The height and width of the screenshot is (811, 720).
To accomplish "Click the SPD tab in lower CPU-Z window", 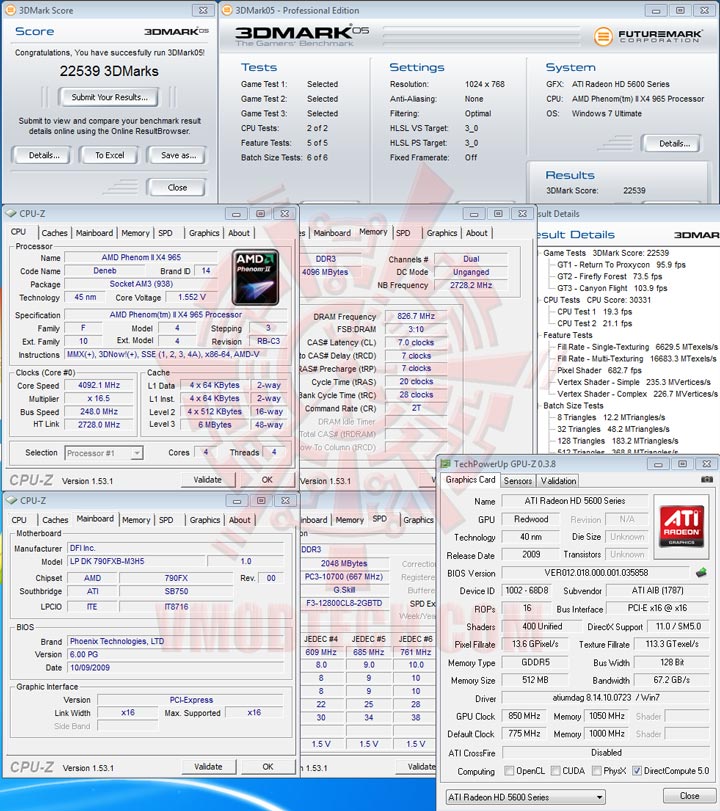I will pos(380,518).
